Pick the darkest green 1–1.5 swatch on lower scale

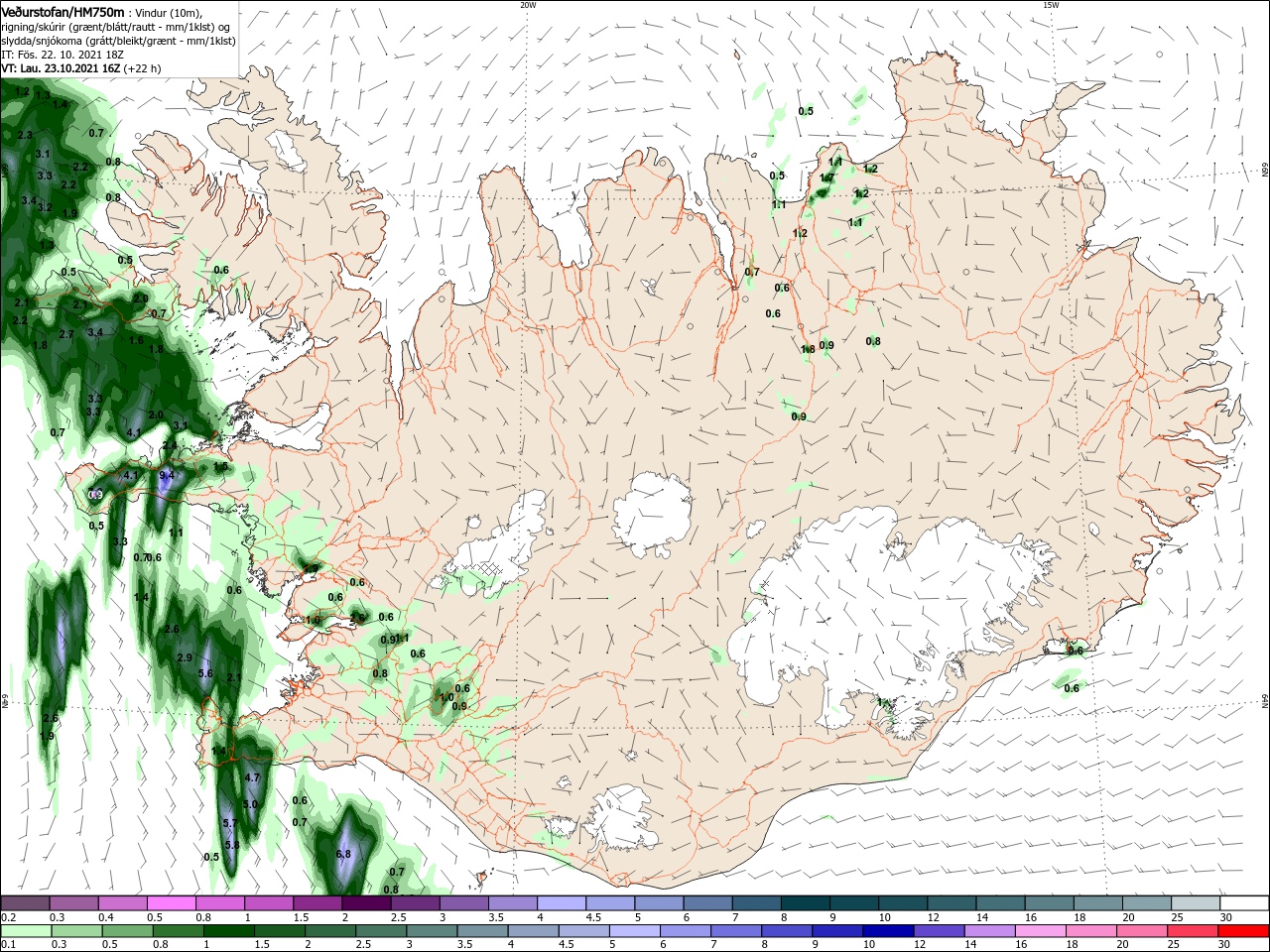[x=228, y=931]
